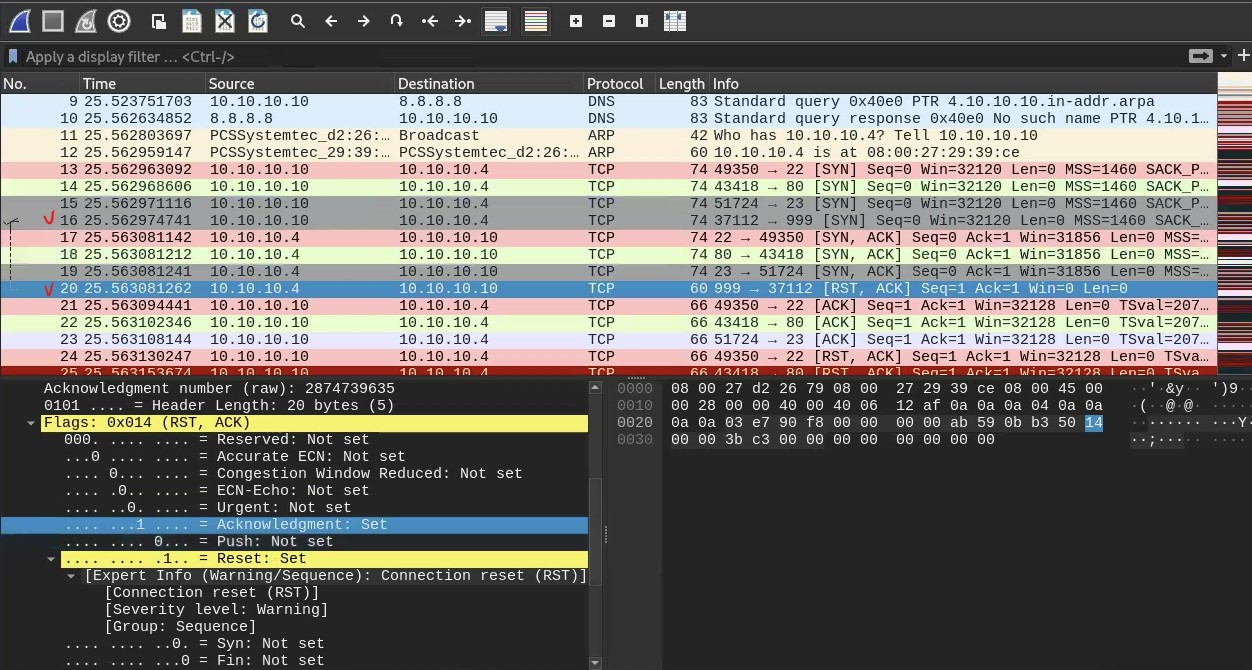
Task: Click packet details scrollbar up arrow
Action: (x=596, y=387)
